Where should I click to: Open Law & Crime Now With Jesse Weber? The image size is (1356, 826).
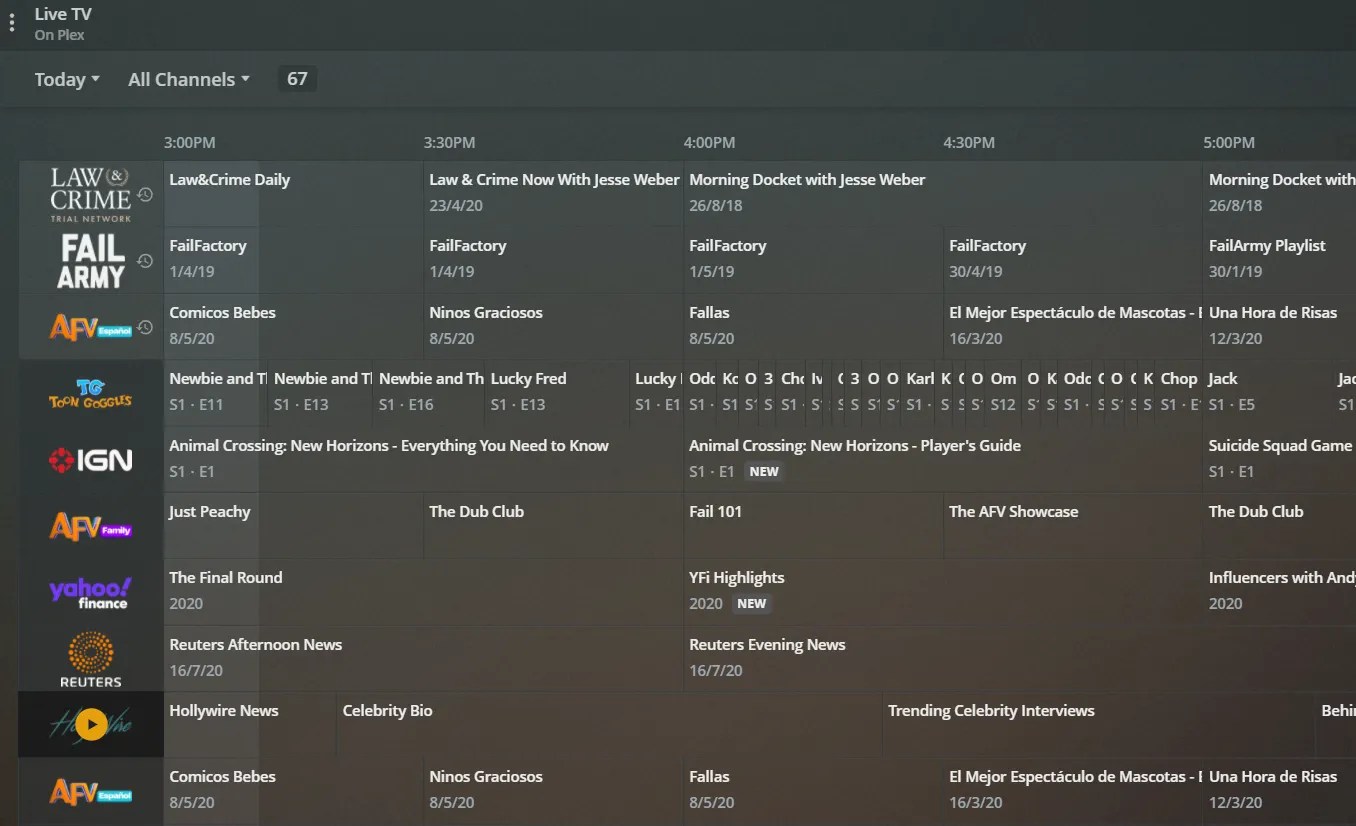coord(554,194)
